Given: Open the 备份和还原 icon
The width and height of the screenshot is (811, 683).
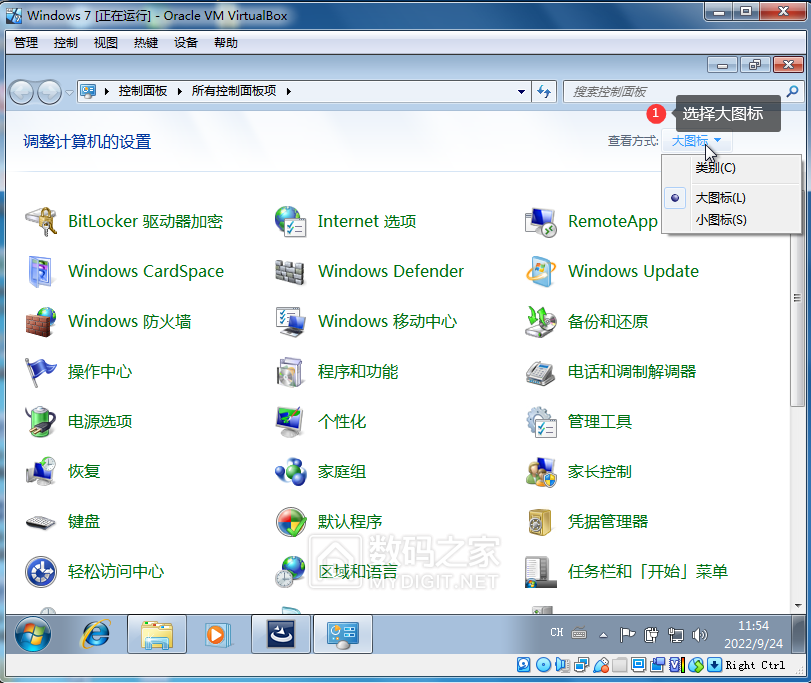Looking at the screenshot, I should click(x=540, y=322).
